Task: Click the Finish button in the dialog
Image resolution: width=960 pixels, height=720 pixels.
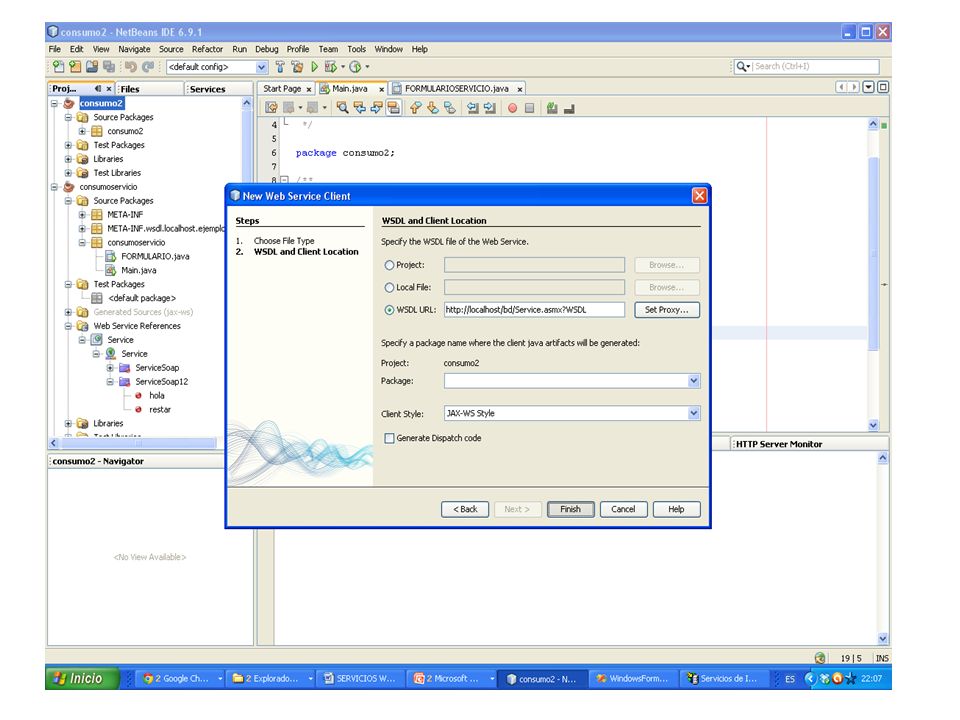Action: click(571, 509)
